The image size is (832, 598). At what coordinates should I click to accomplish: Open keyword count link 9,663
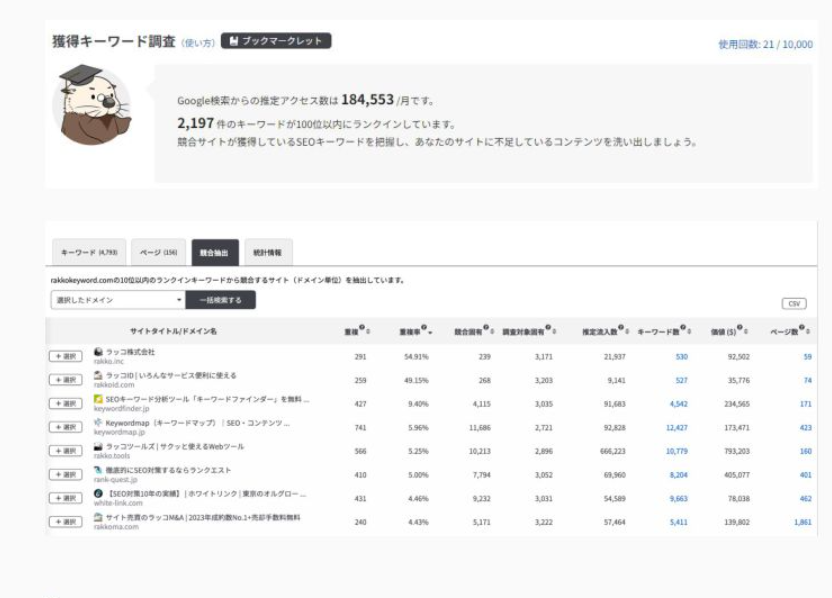point(679,499)
